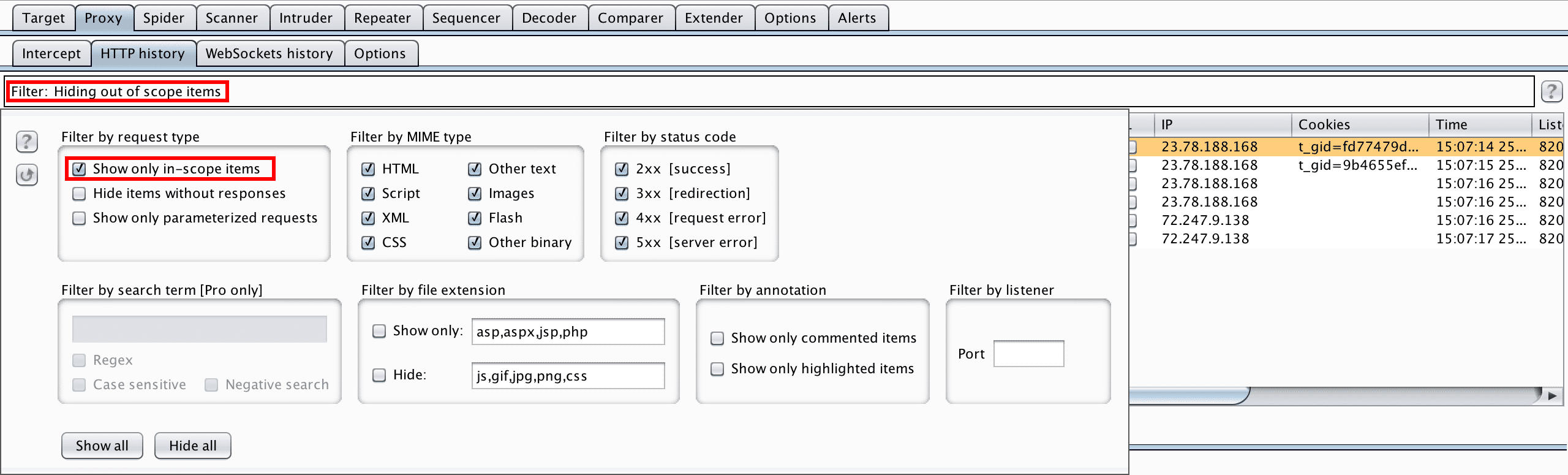1568x475 pixels.
Task: Select the 72.247.9.138 row at 15:07:17
Action: 1346,239
